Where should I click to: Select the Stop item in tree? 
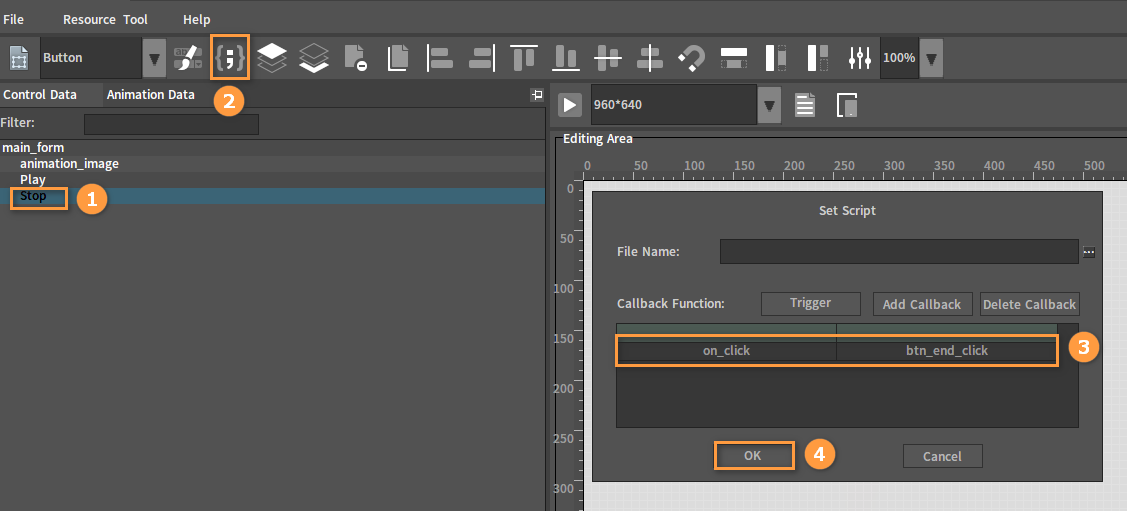click(x=34, y=195)
